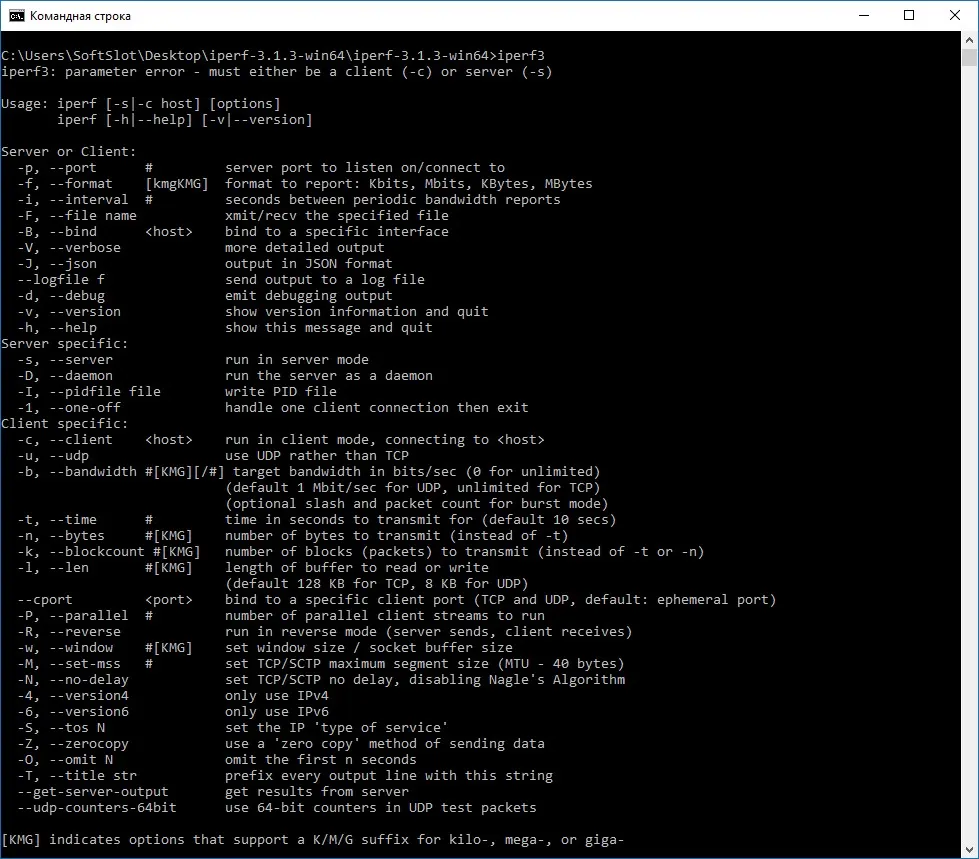Click the "Server specific:" heading

tap(64, 343)
